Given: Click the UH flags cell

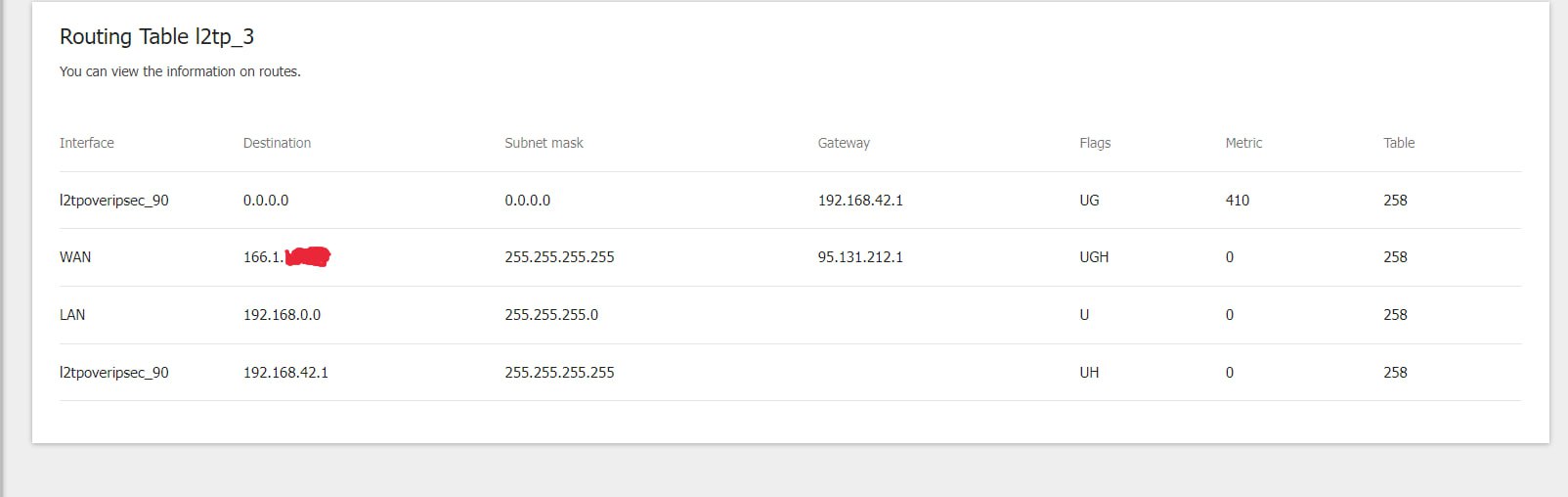Looking at the screenshot, I should [1089, 373].
